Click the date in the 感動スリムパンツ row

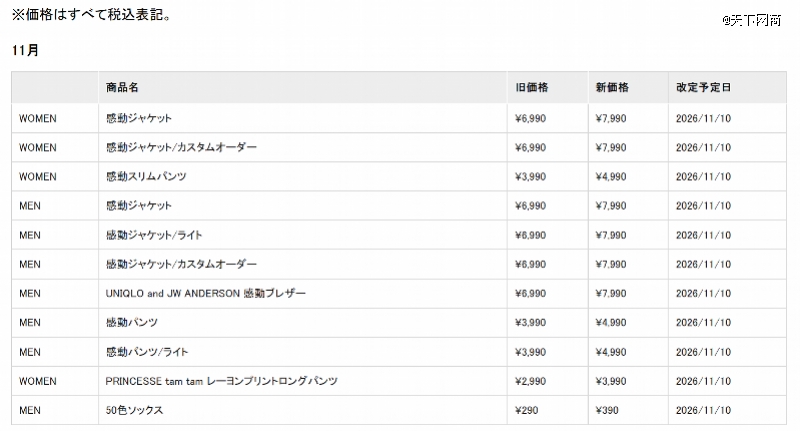click(x=704, y=176)
